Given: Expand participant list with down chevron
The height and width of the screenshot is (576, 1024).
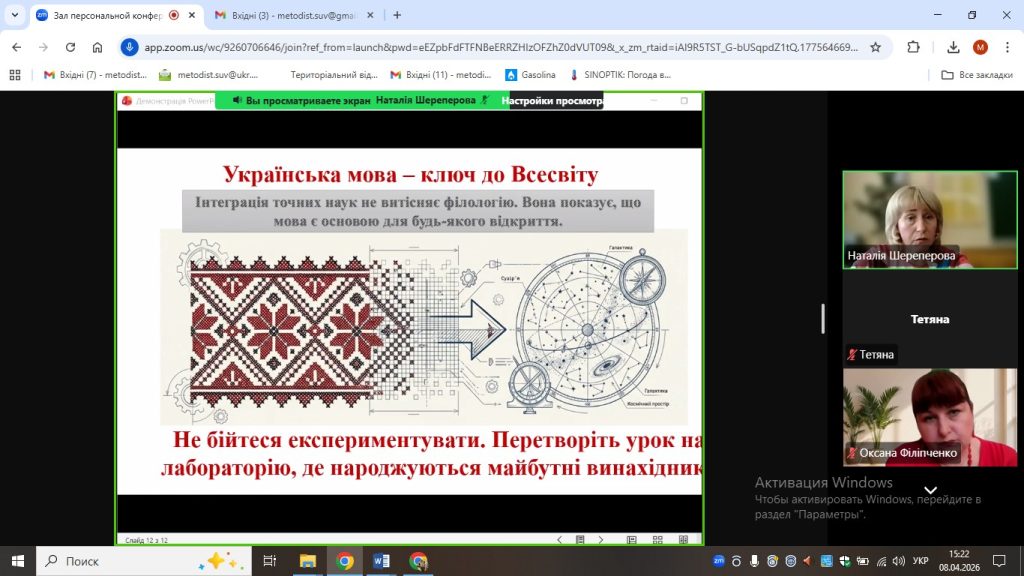Looking at the screenshot, I should click(930, 491).
